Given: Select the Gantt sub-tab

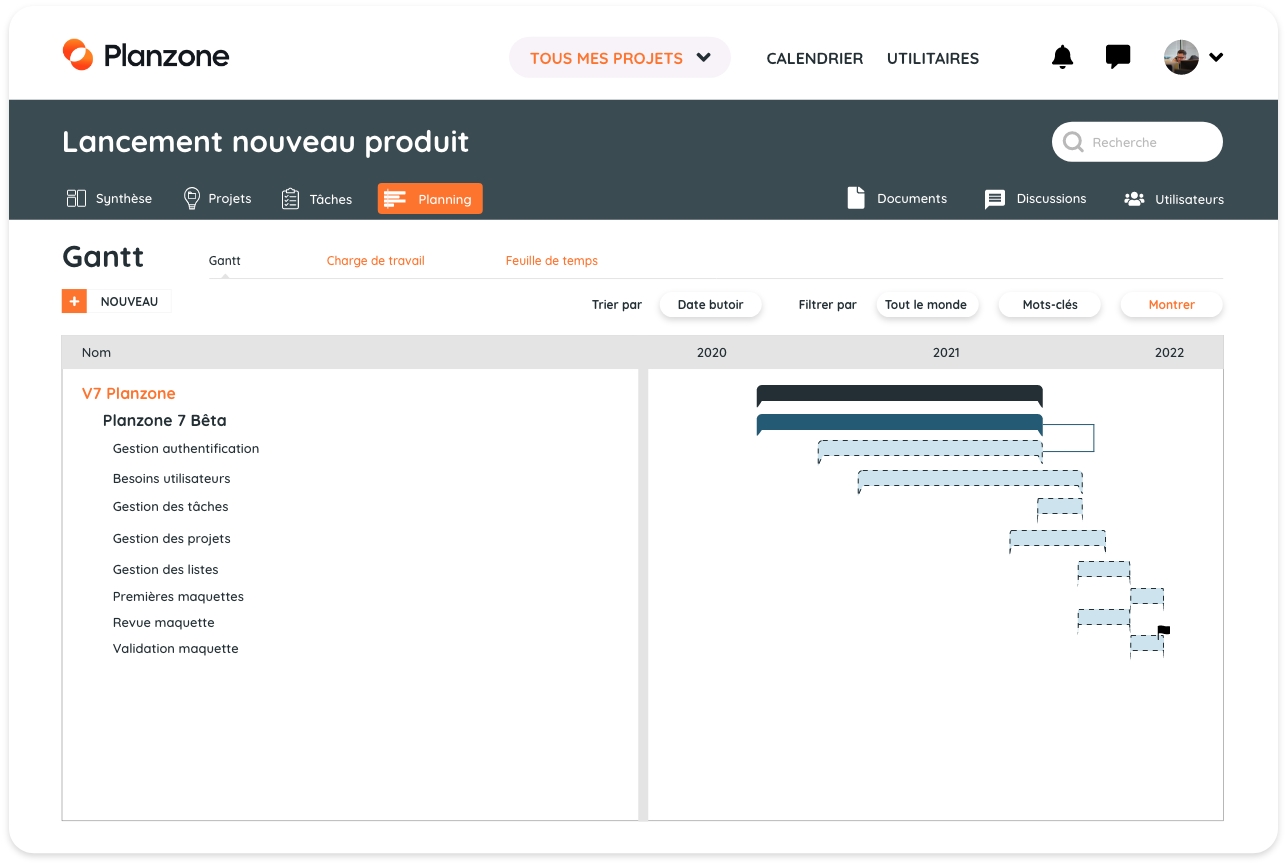Looking at the screenshot, I should coord(225,261).
